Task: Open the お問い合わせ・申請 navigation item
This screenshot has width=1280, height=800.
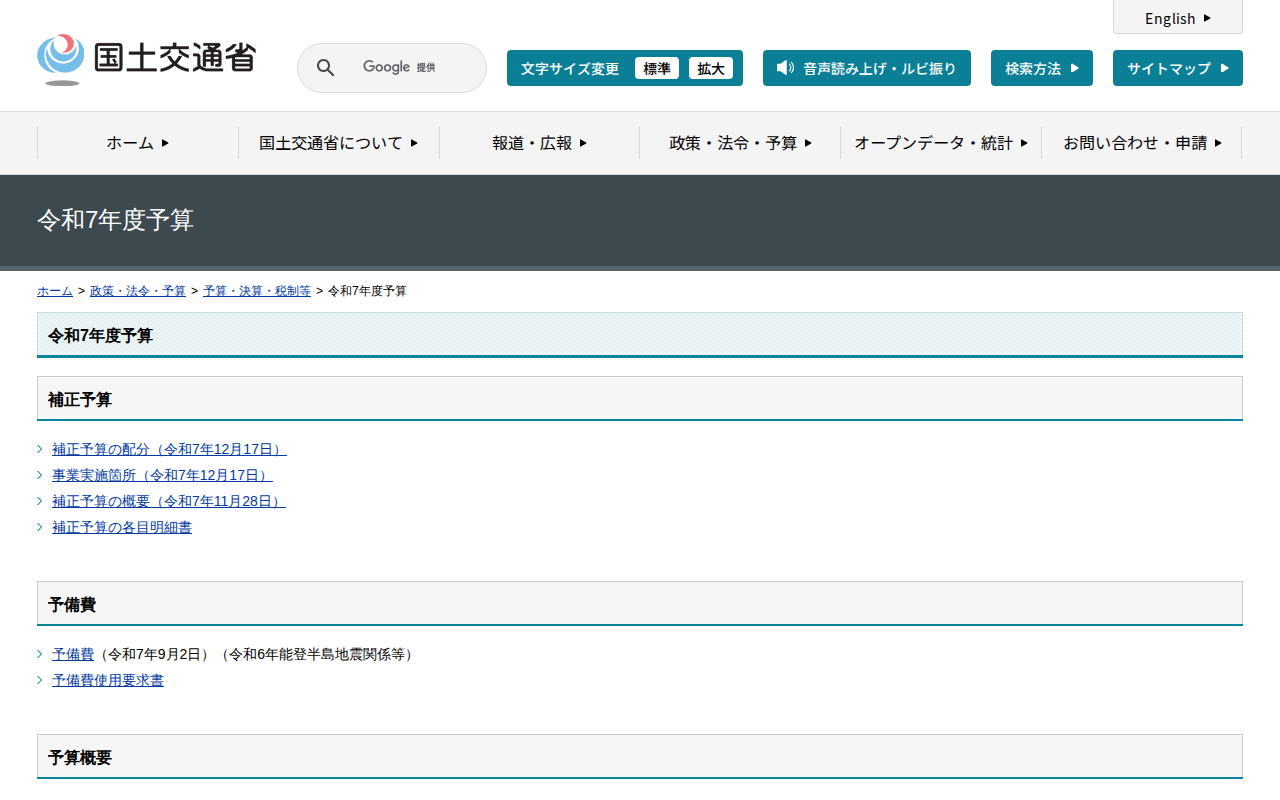Action: pyautogui.click(x=1141, y=143)
